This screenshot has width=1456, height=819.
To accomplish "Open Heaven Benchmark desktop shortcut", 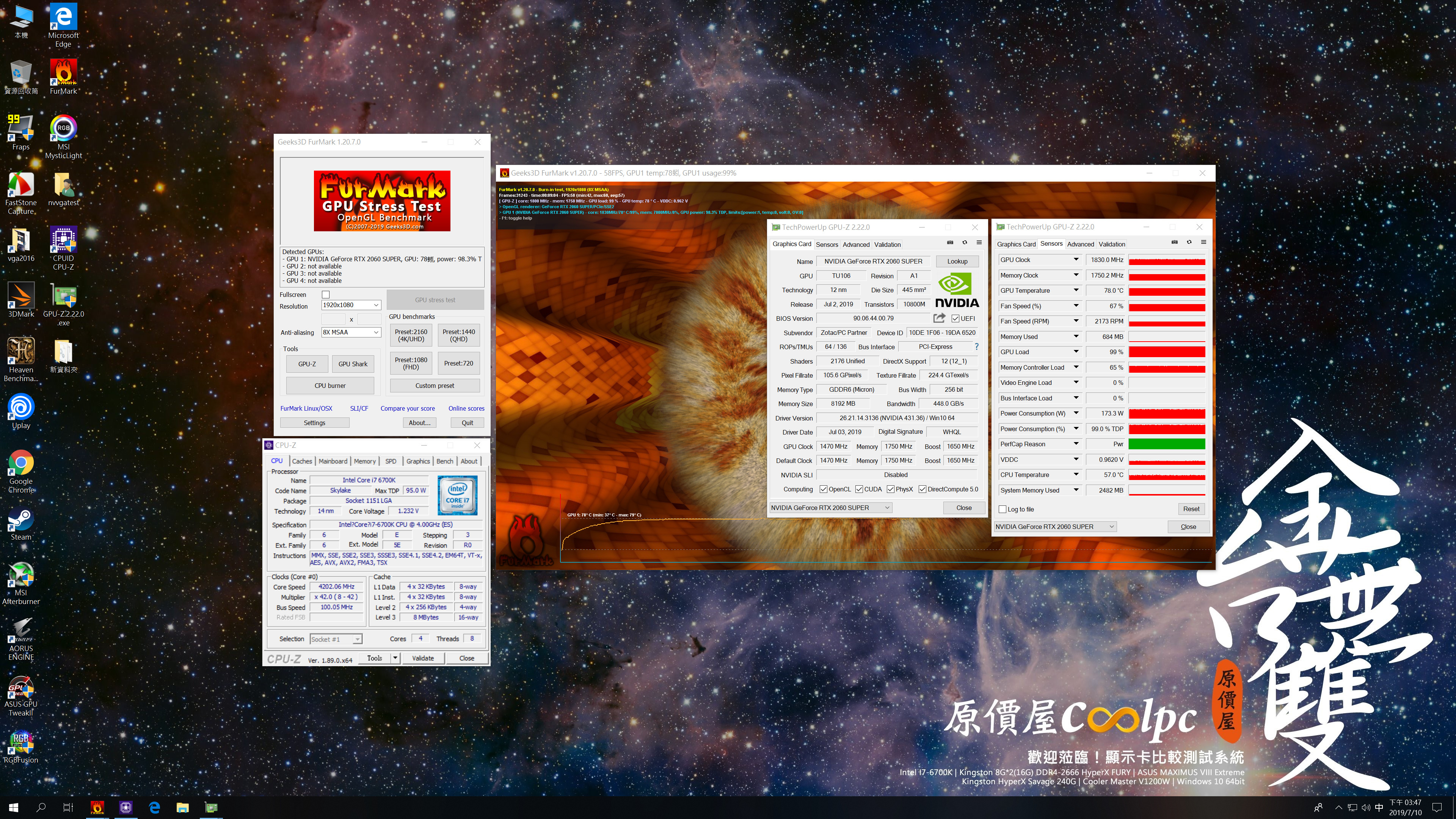I will pyautogui.click(x=21, y=359).
